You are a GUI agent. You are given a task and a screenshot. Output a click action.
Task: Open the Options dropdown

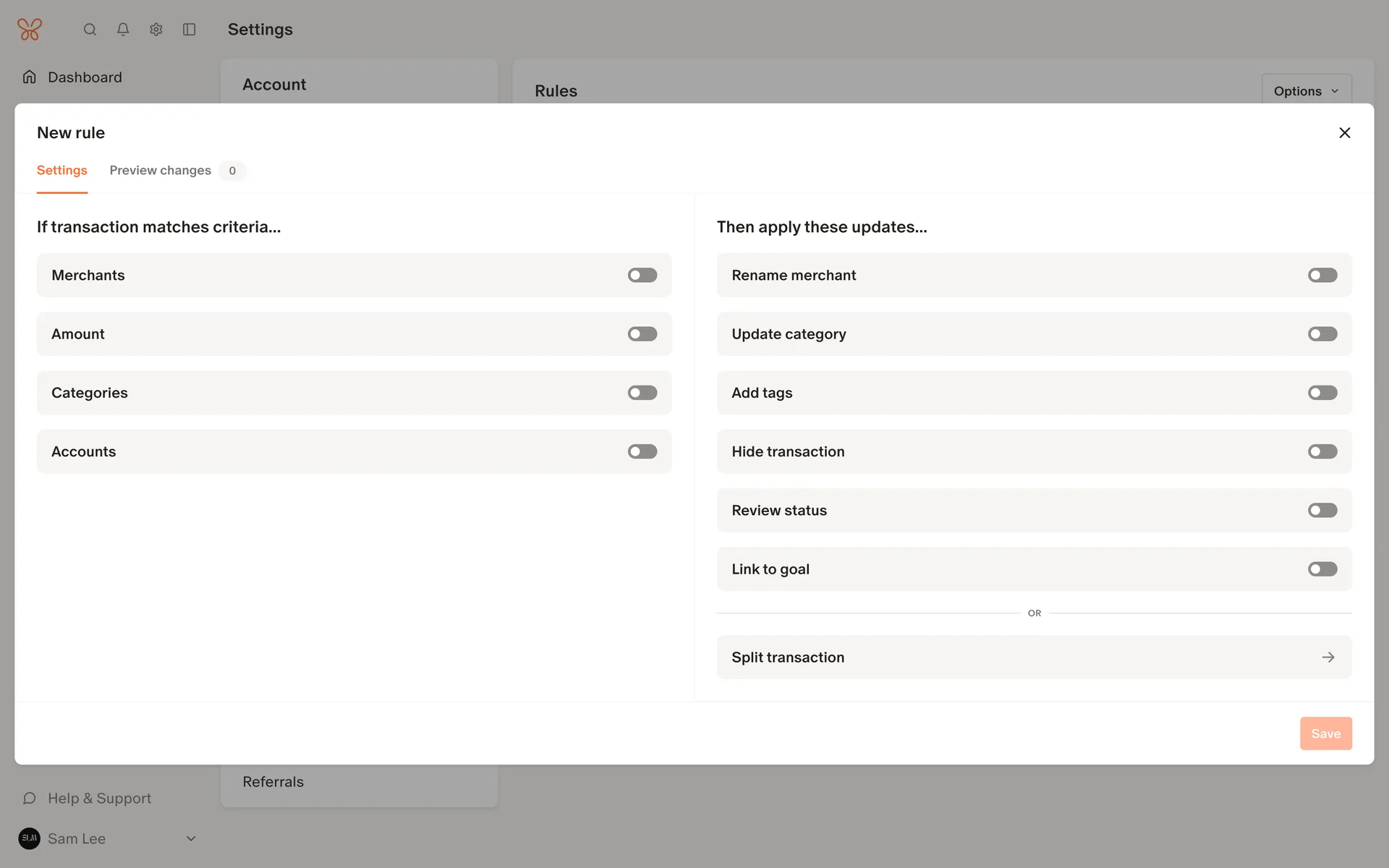point(1306,91)
